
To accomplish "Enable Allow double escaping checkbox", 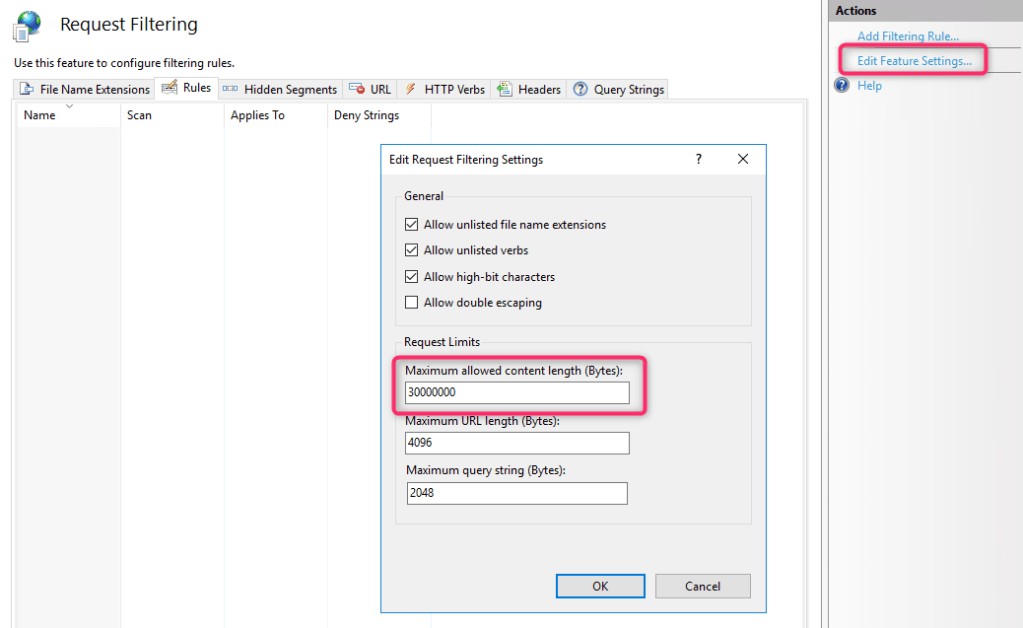I will [x=412, y=303].
